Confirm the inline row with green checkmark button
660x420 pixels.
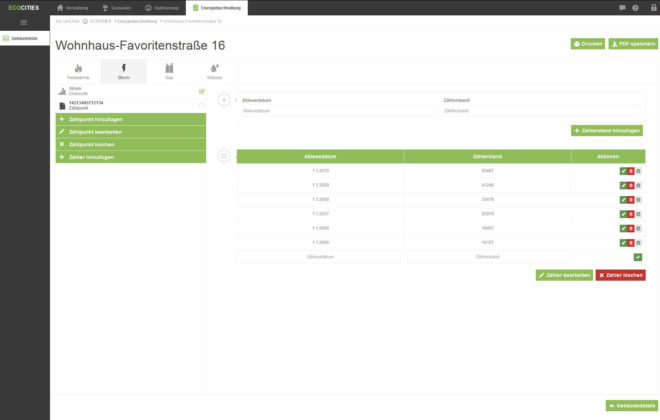click(638, 257)
